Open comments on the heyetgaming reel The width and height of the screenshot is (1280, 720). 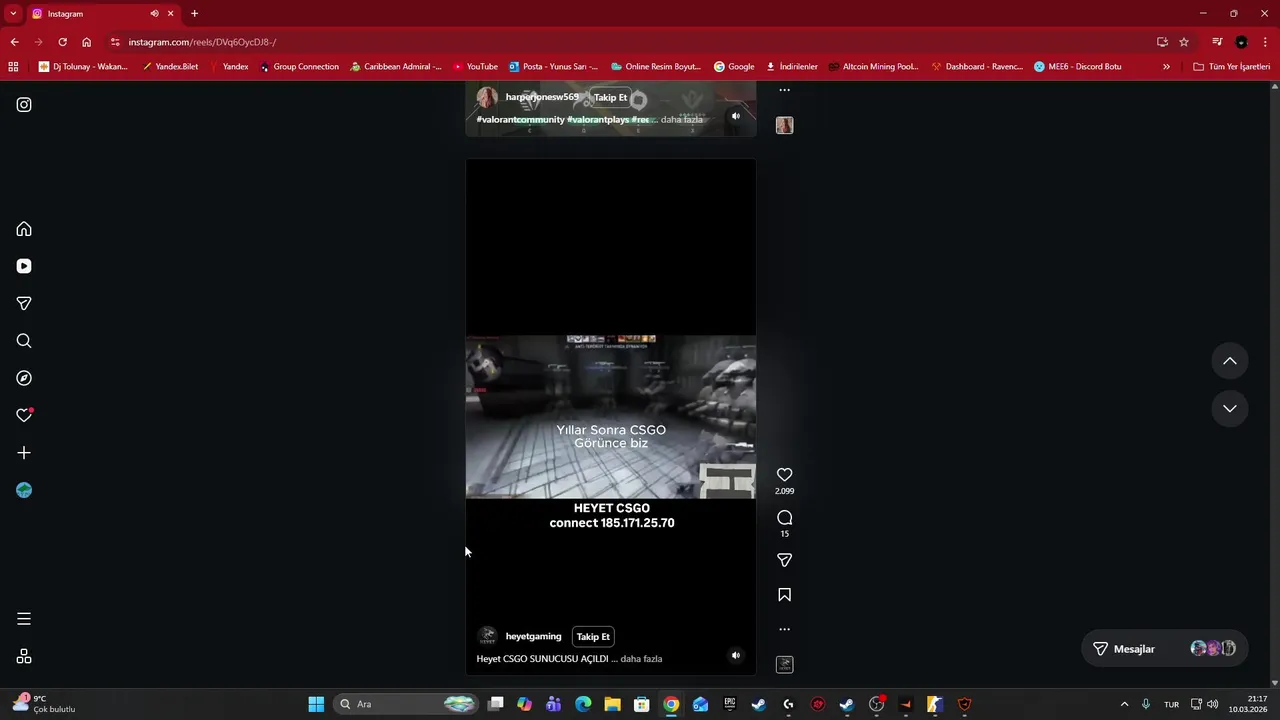(x=784, y=518)
